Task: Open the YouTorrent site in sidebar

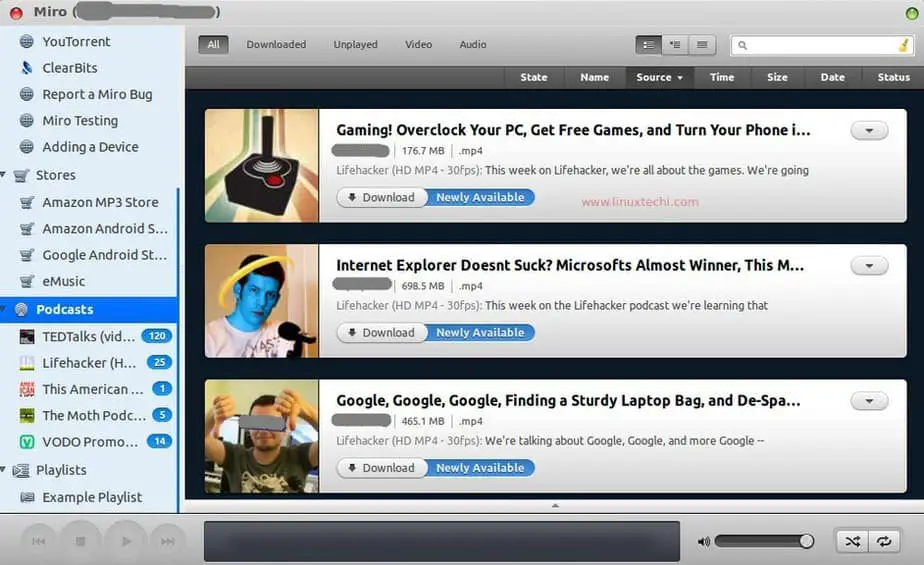Action: 76,41
